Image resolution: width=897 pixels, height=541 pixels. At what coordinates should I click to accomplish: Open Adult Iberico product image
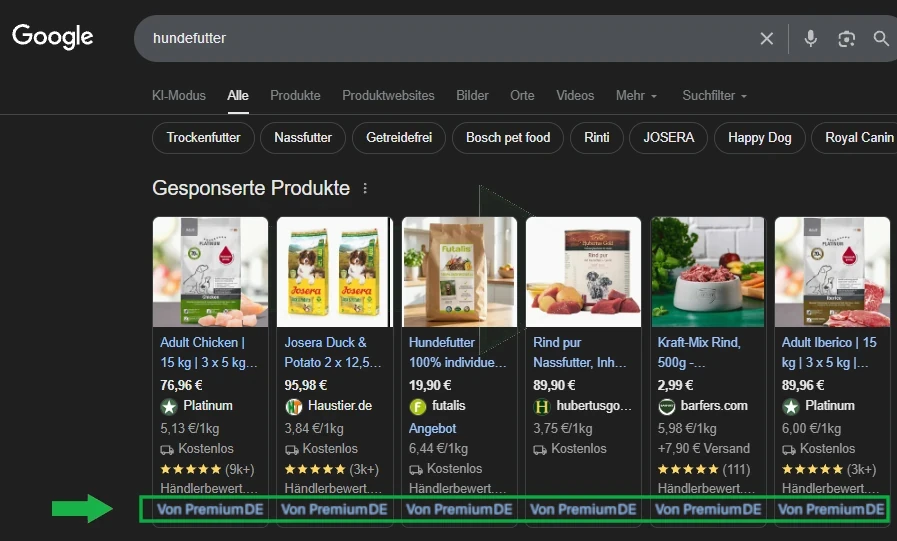coord(832,272)
